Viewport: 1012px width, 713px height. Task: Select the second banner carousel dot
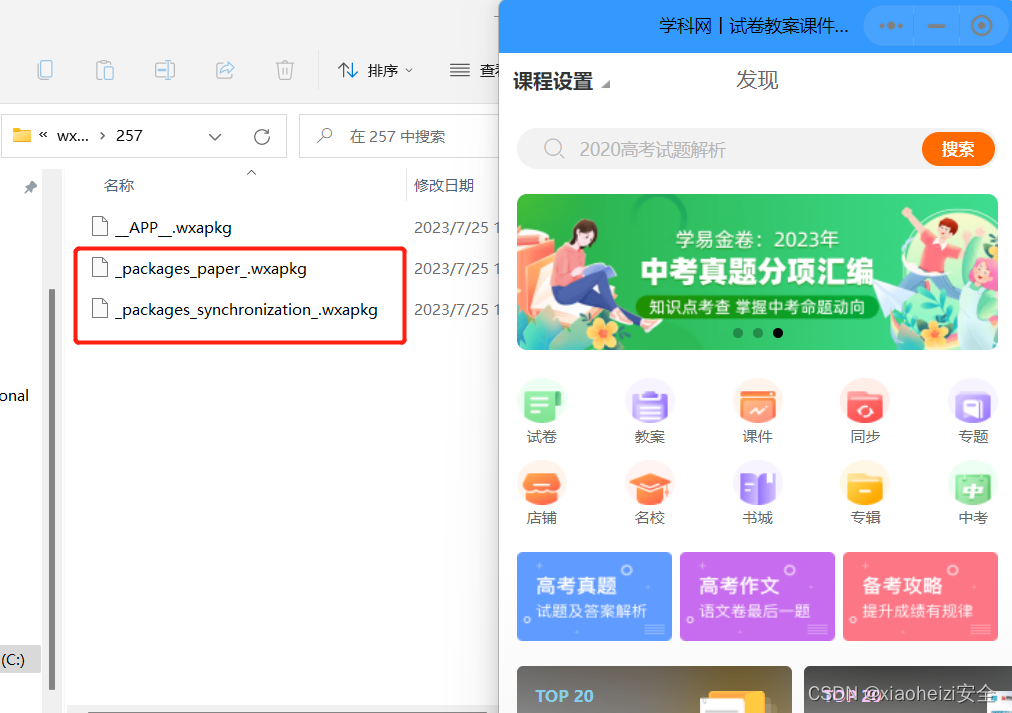(x=758, y=333)
